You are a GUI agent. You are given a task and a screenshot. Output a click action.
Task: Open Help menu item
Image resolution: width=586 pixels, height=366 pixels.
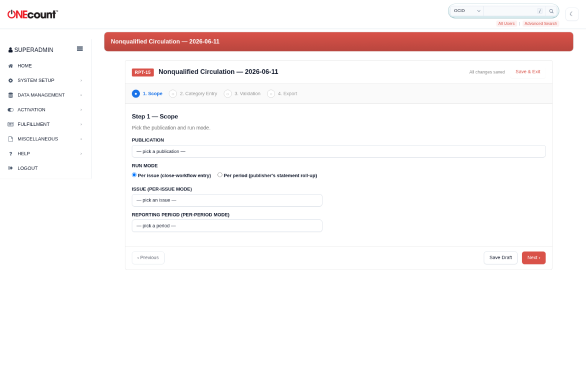click(24, 154)
